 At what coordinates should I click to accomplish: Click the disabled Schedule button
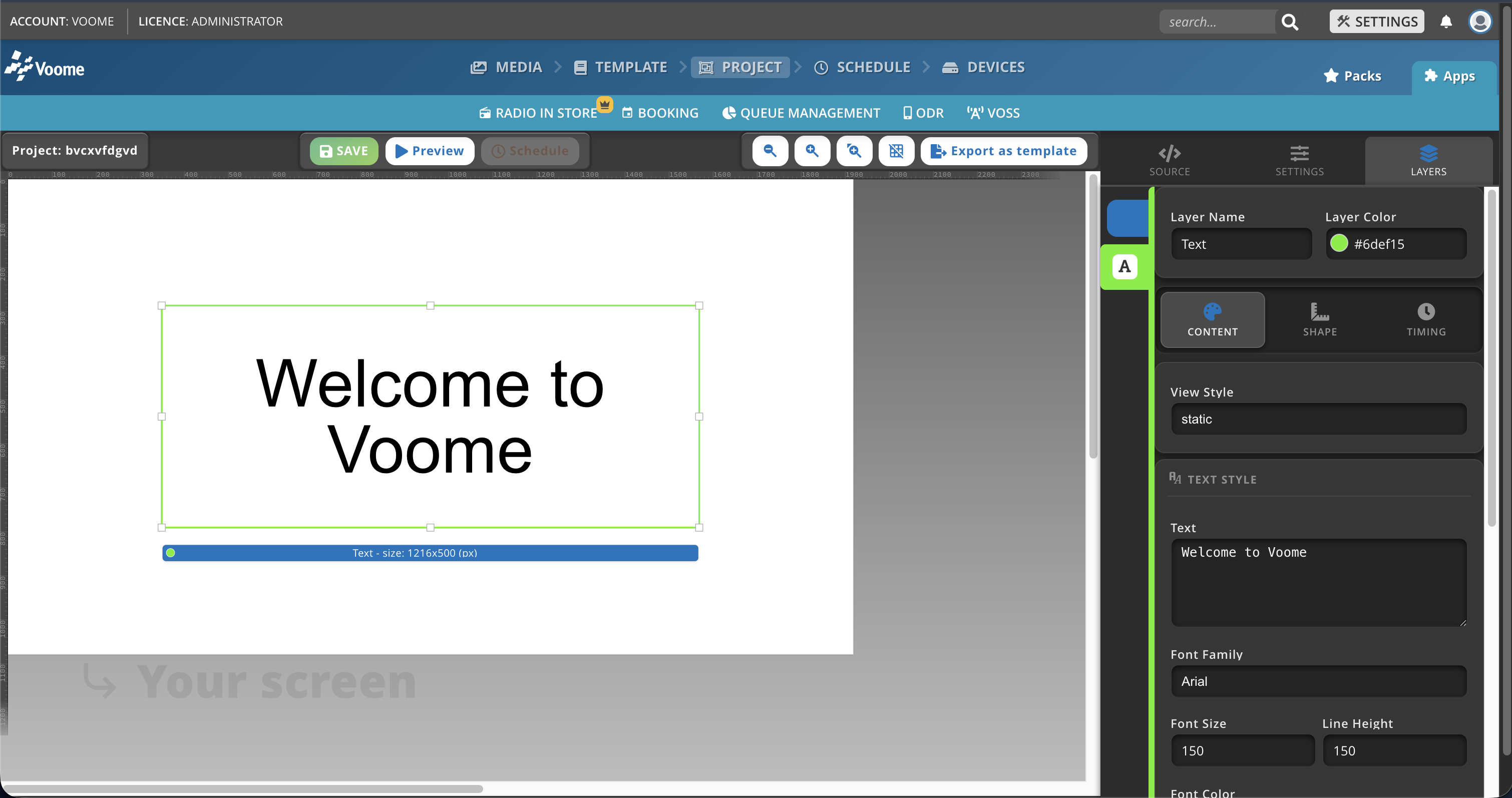tap(529, 151)
